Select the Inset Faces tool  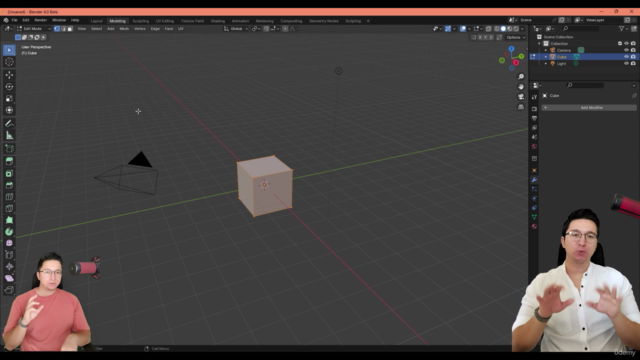(x=9, y=173)
